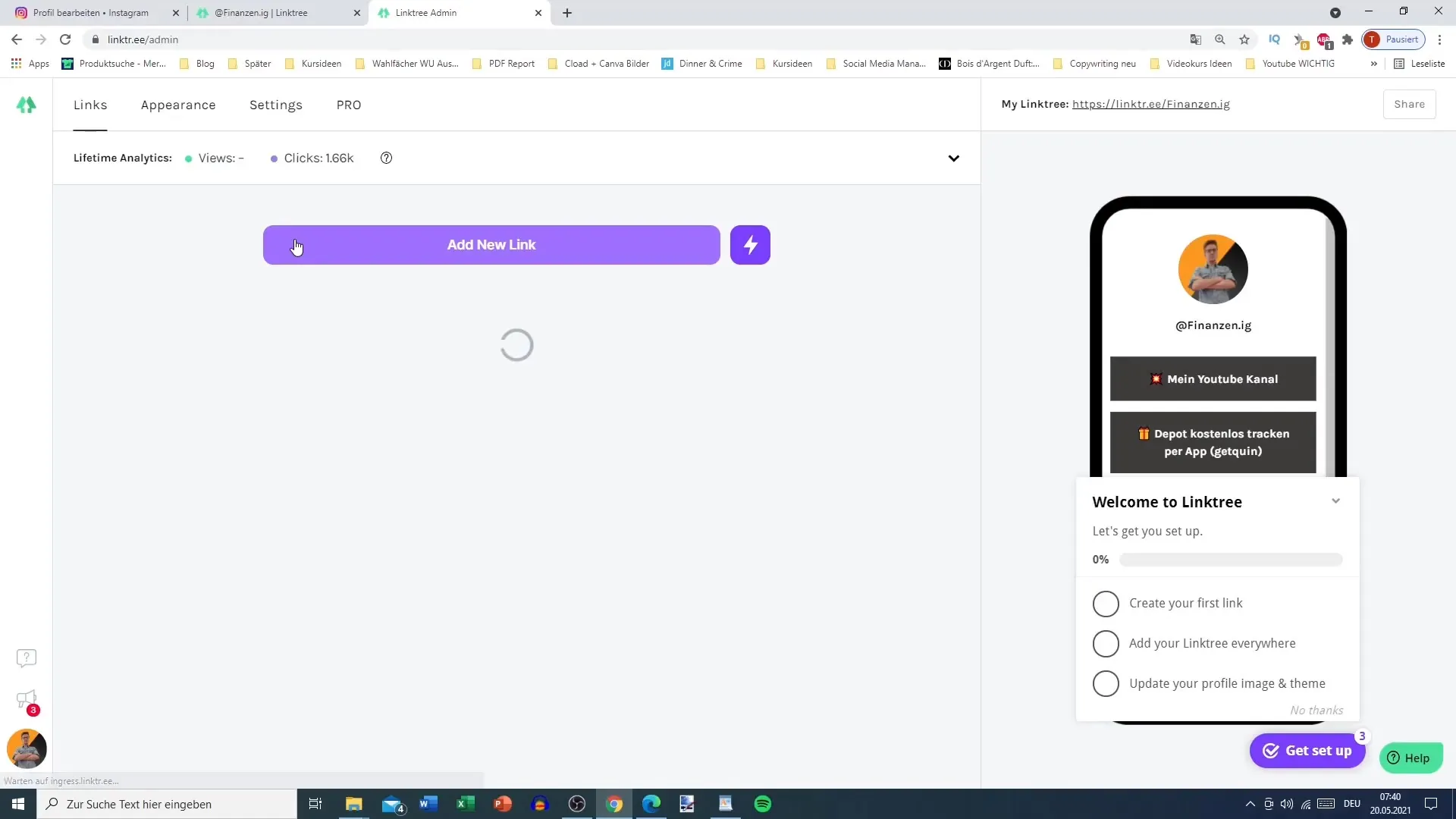Open Chrome three-dot menu
The width and height of the screenshot is (1456, 819).
tap(1440, 39)
